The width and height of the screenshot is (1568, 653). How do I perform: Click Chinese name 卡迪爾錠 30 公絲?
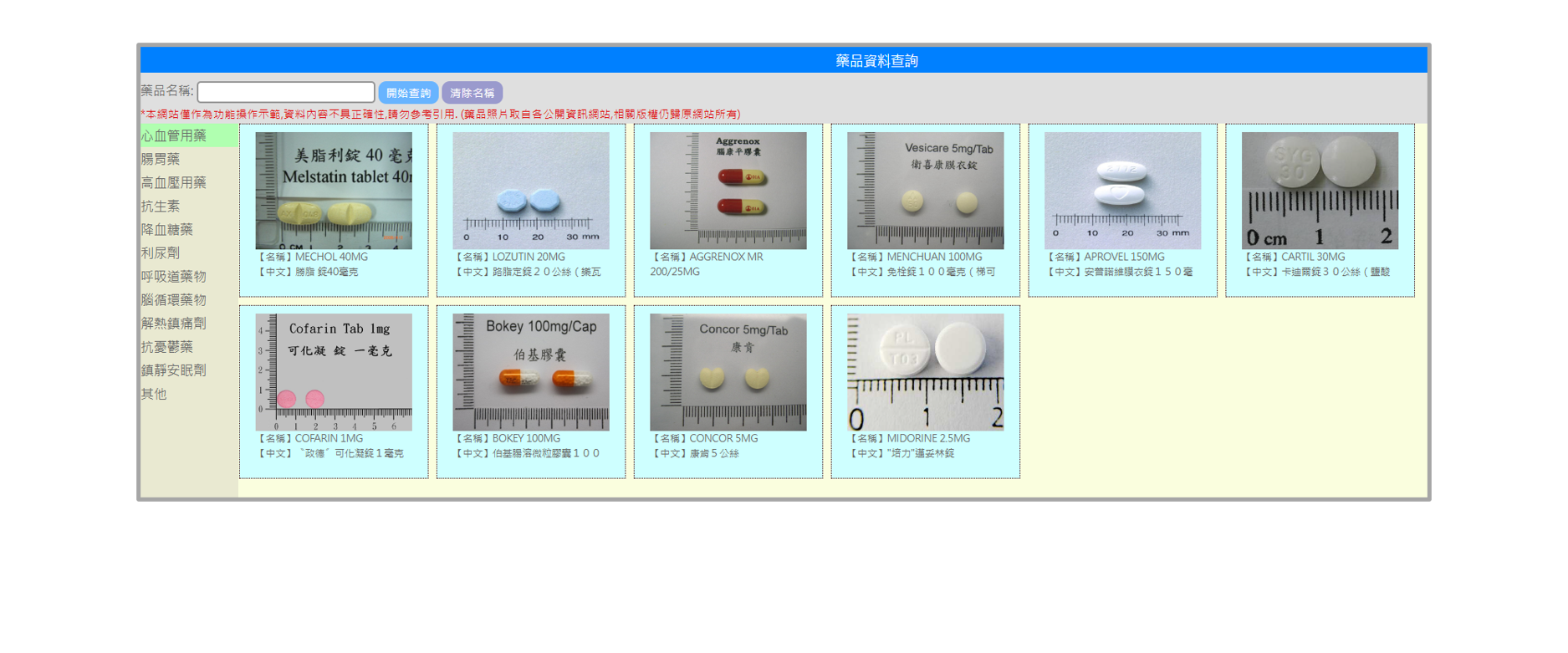click(x=1316, y=272)
